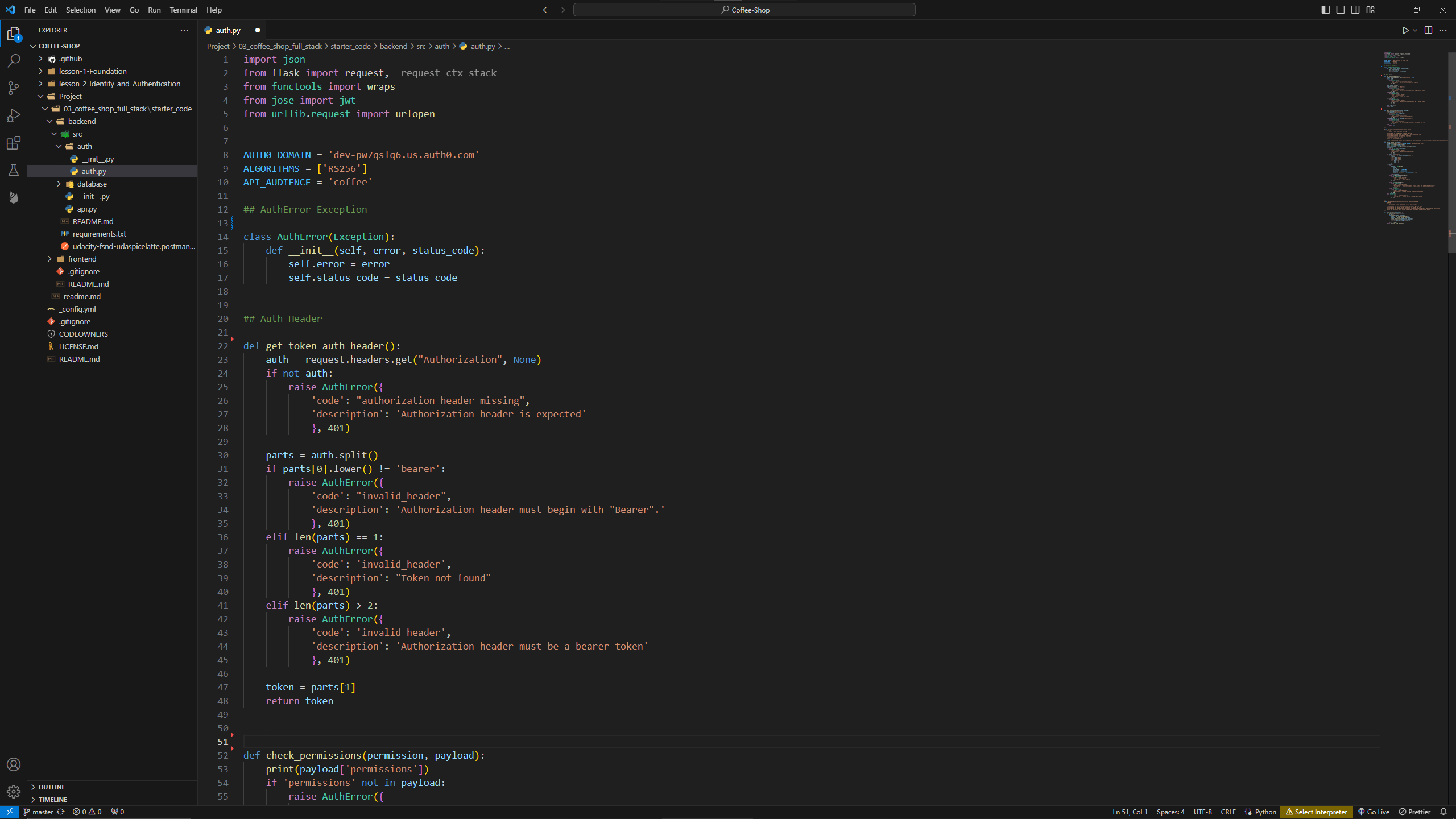Click Select Interpreter in status bar
Image resolution: width=1456 pixels, height=819 pixels.
point(1316,812)
